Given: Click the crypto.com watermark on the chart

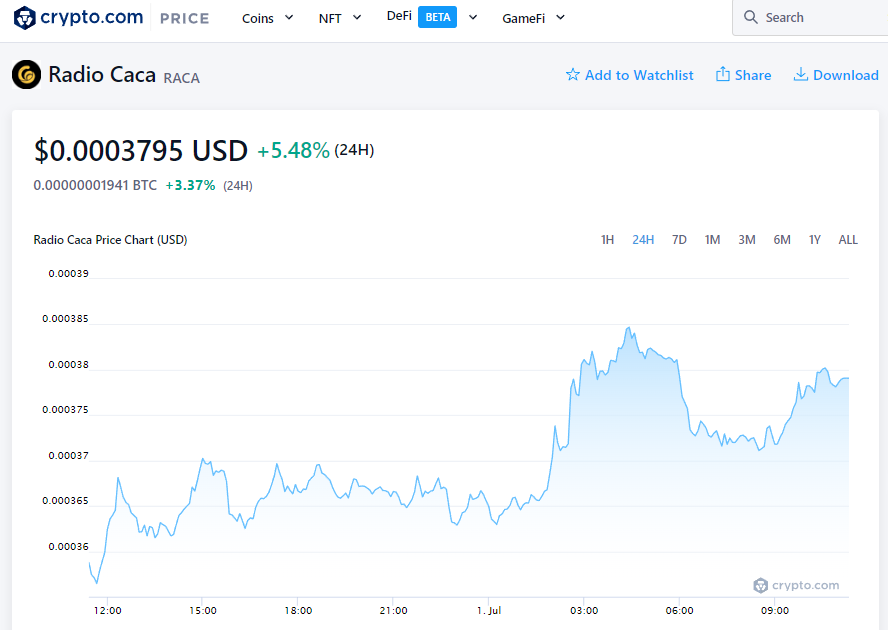Looking at the screenshot, I should pos(796,585).
